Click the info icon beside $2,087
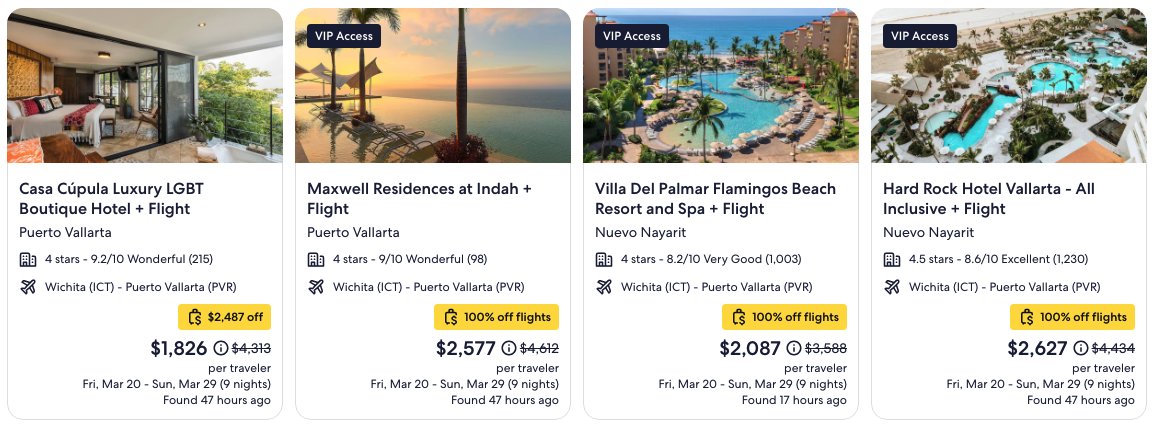 pos(793,348)
